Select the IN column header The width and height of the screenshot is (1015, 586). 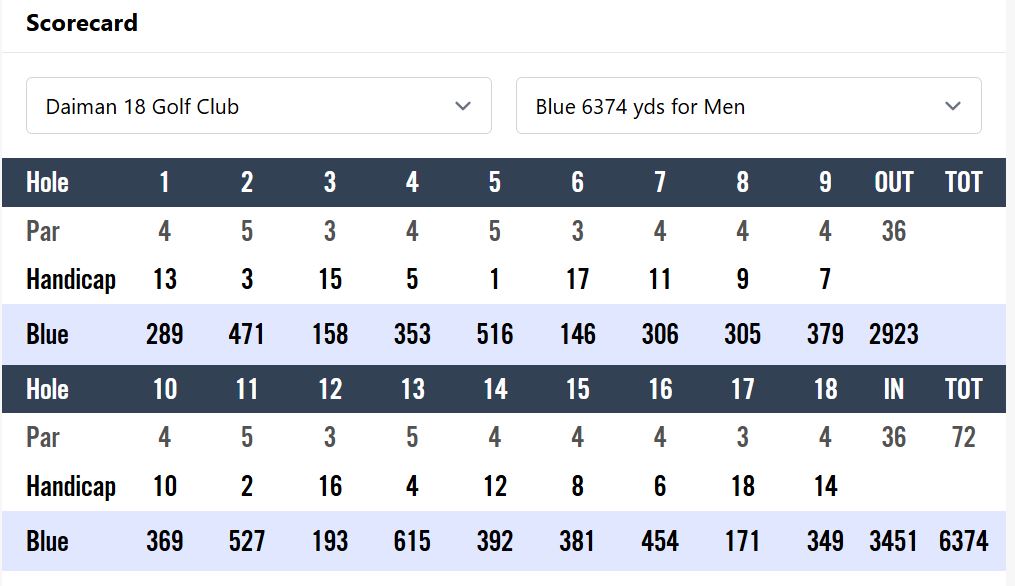[x=893, y=389]
